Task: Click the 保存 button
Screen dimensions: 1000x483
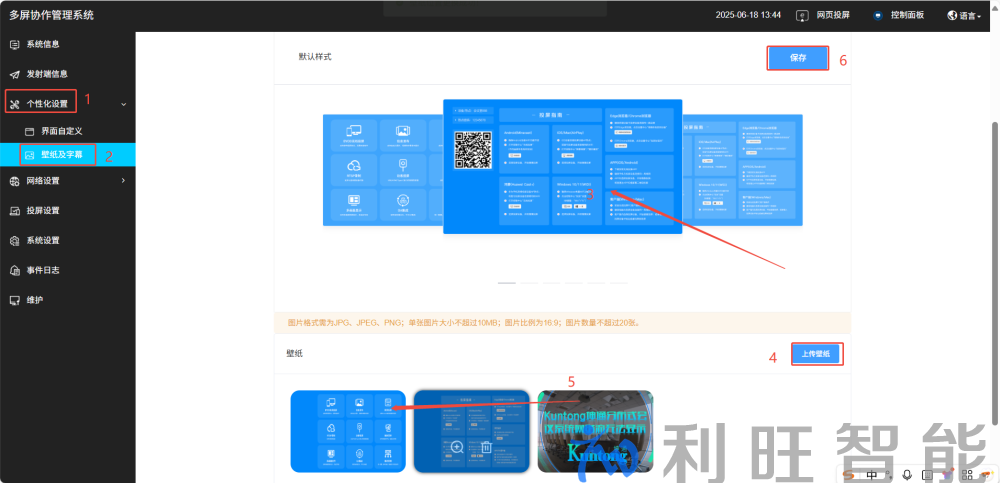Action: pos(798,57)
